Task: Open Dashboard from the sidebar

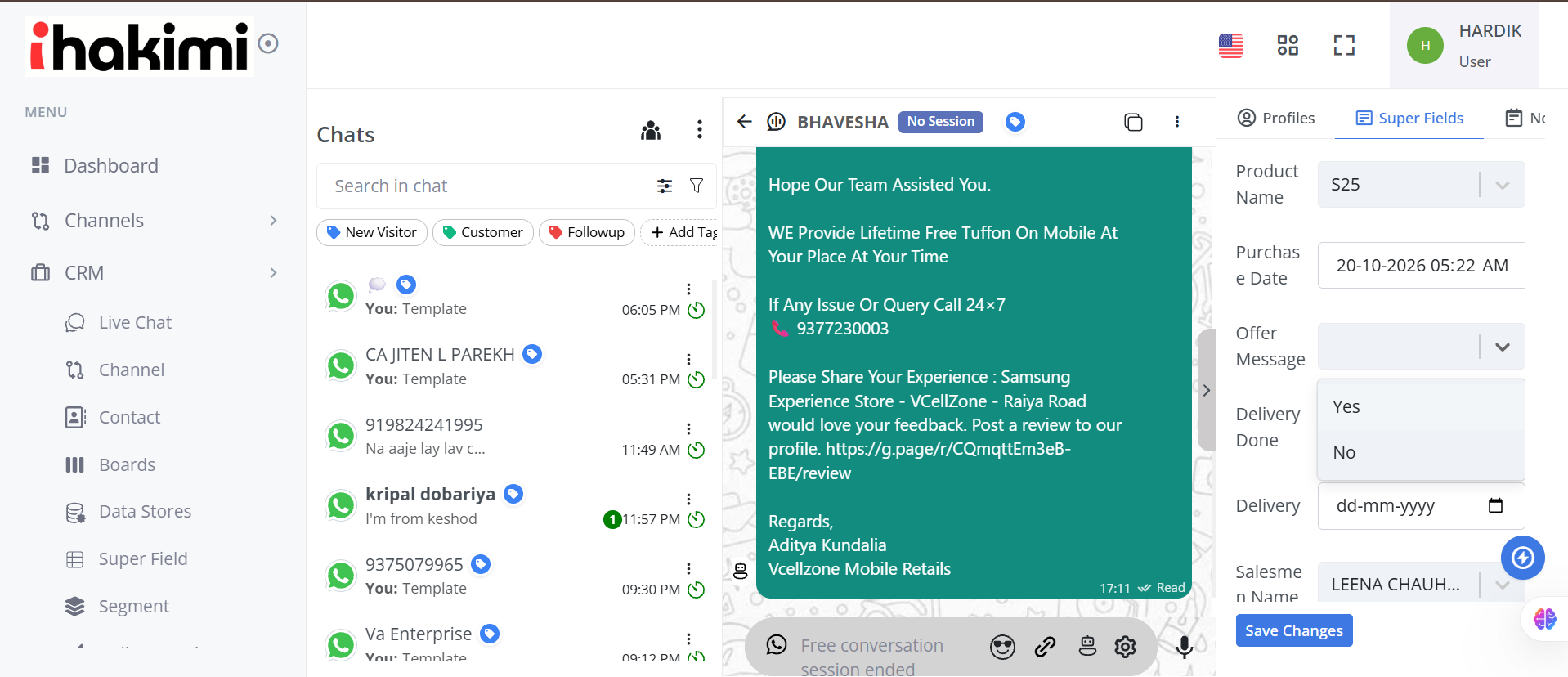Action: coord(111,166)
